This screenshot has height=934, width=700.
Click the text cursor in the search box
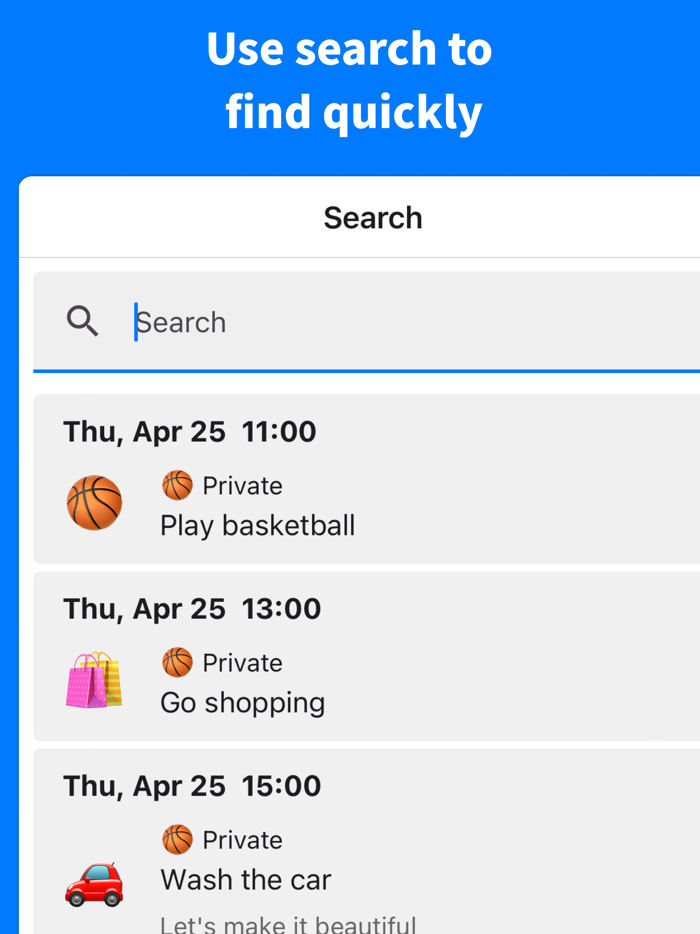137,321
